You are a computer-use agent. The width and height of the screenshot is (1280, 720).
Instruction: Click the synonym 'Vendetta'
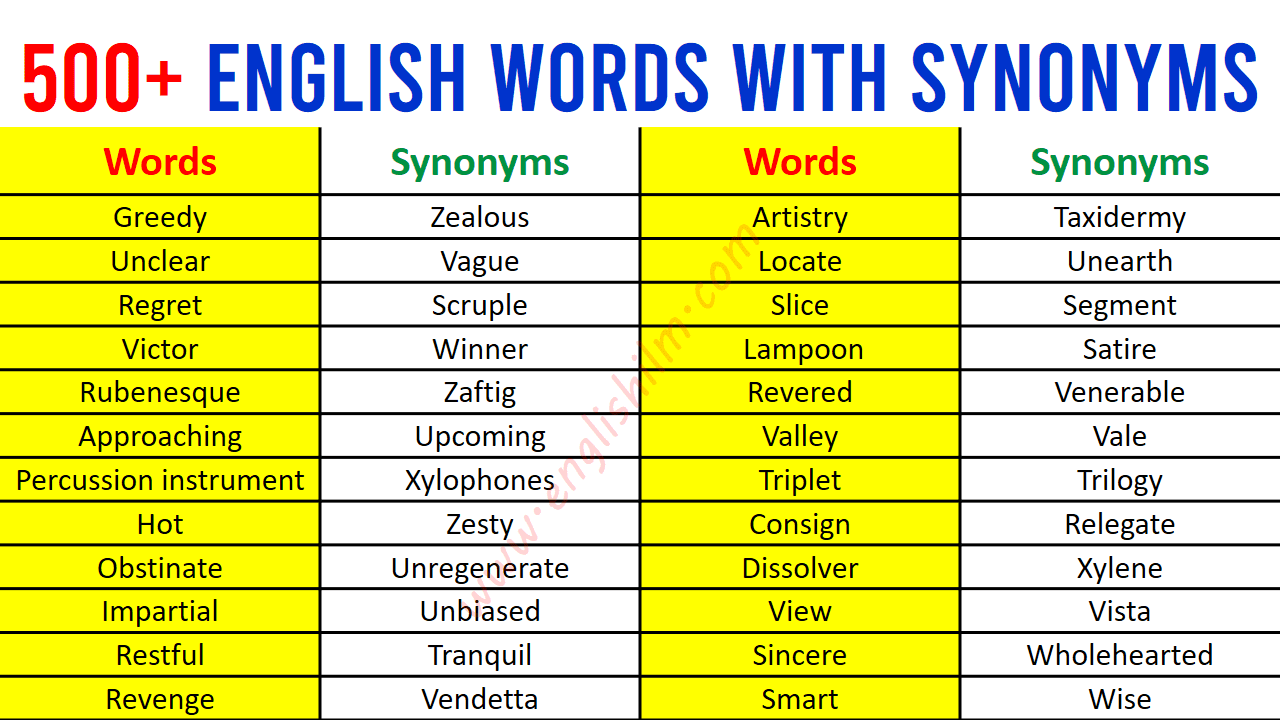tap(480, 699)
